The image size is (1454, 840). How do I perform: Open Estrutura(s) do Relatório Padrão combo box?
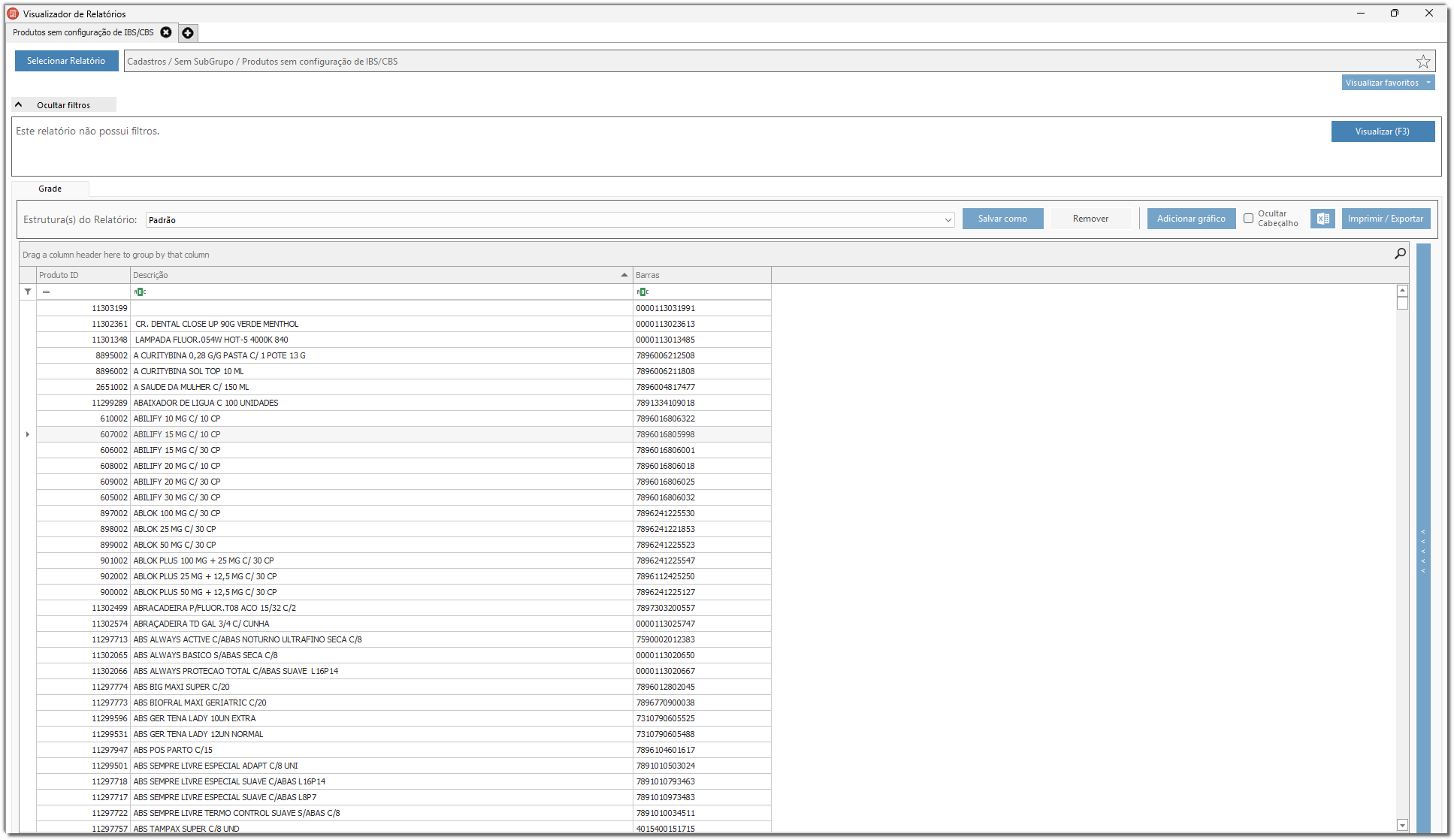tap(551, 220)
